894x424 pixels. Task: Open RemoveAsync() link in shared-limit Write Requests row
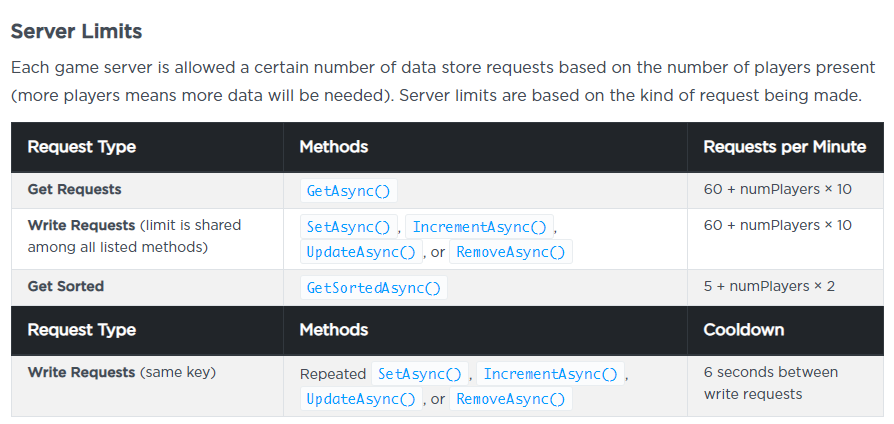coord(511,252)
